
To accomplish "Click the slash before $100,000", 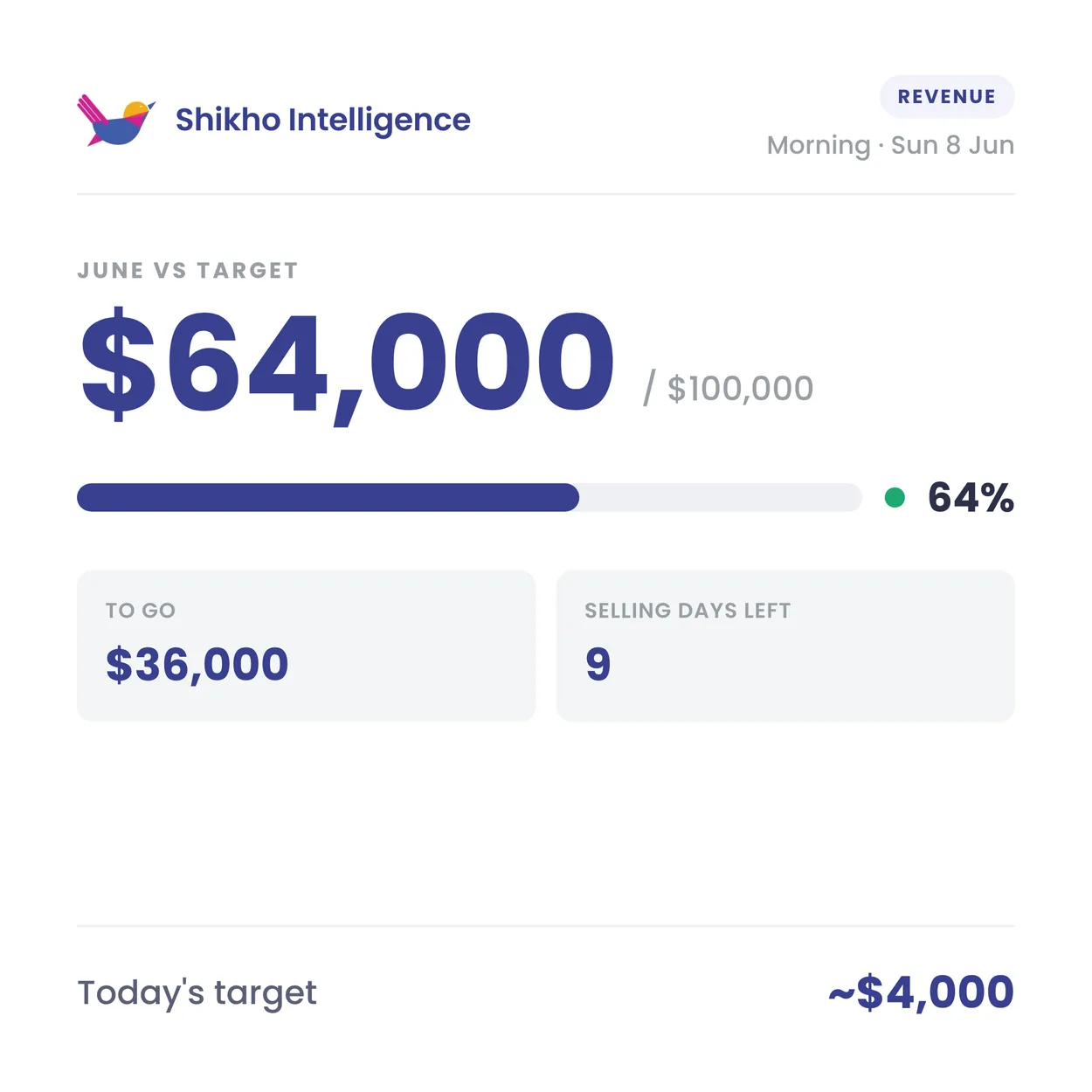I will coord(649,388).
